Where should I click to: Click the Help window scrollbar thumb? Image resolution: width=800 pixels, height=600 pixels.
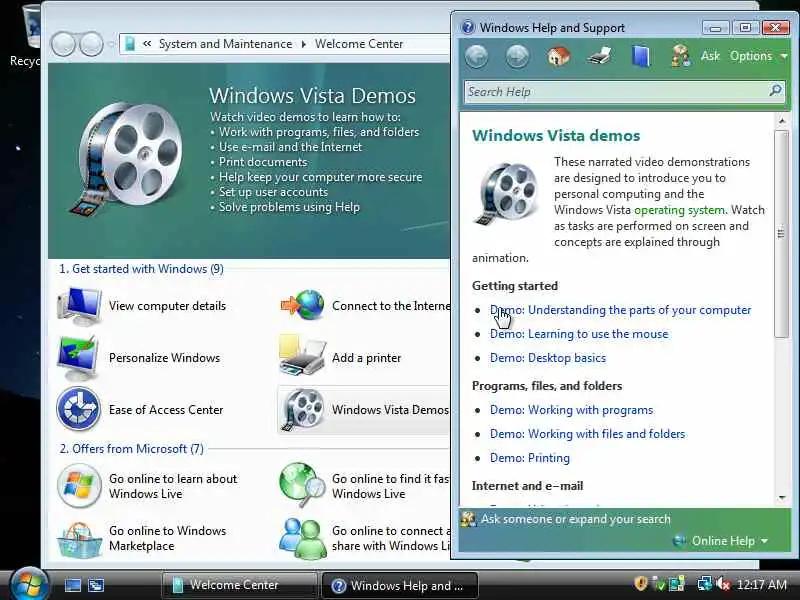[x=782, y=234]
